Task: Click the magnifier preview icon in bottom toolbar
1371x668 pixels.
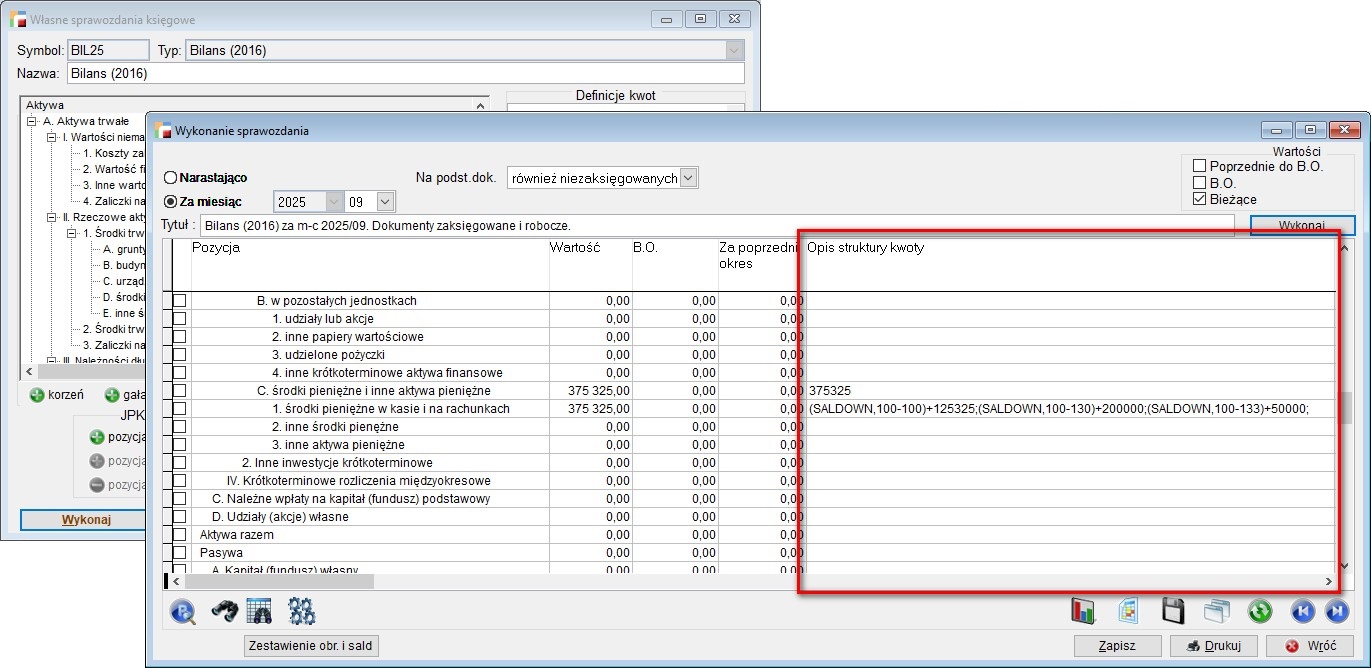Action: click(183, 611)
